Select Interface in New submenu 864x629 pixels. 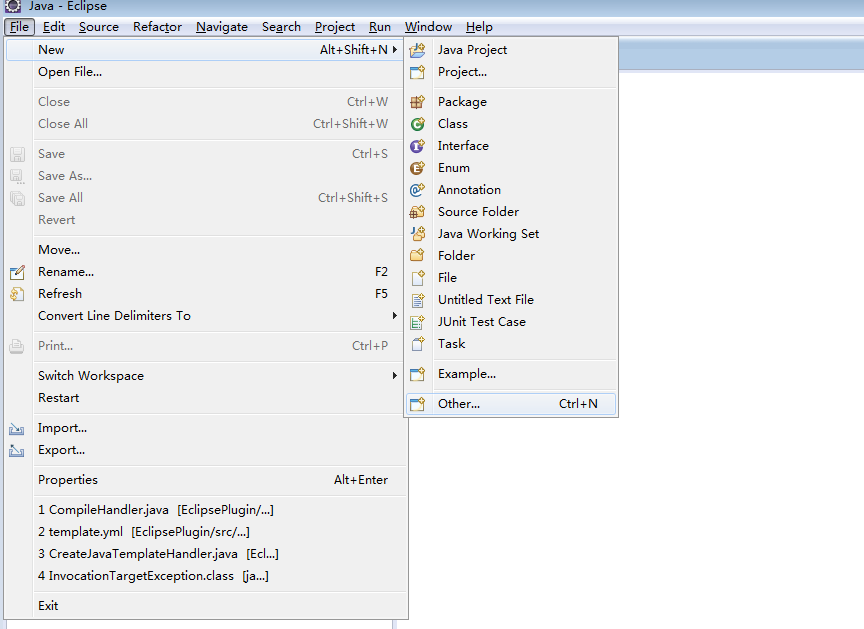coord(511,145)
